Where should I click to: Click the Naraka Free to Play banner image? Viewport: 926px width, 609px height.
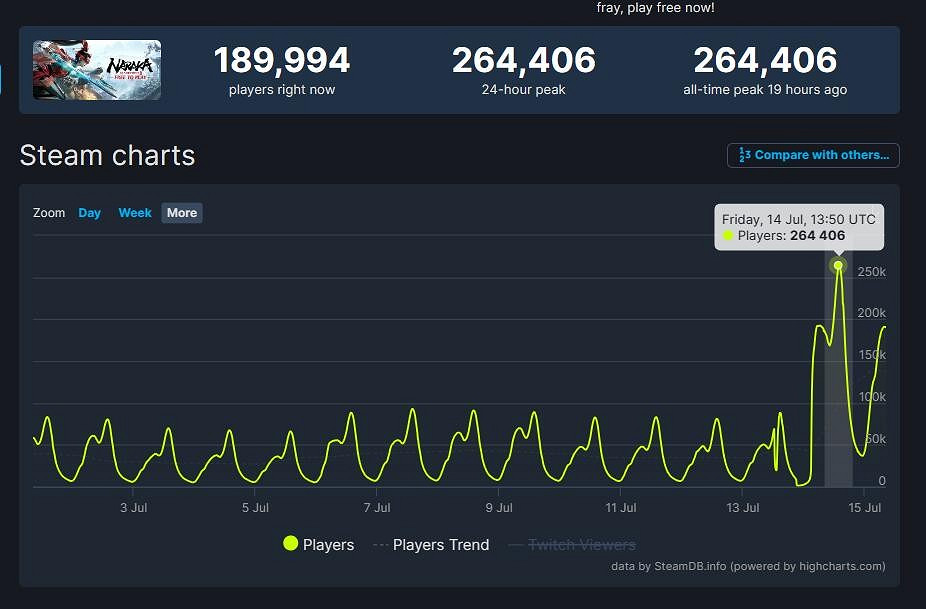coord(96,69)
